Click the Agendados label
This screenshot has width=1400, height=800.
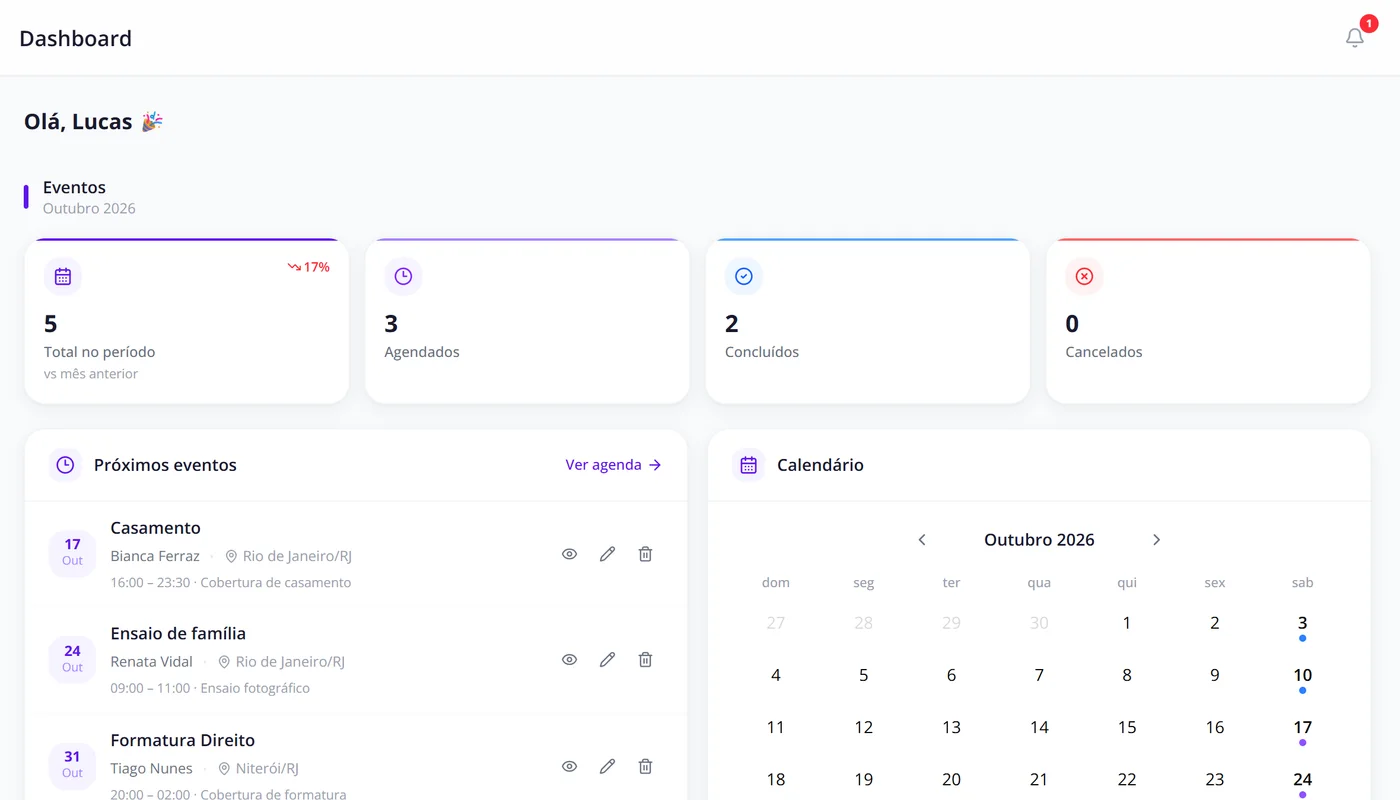coord(422,352)
